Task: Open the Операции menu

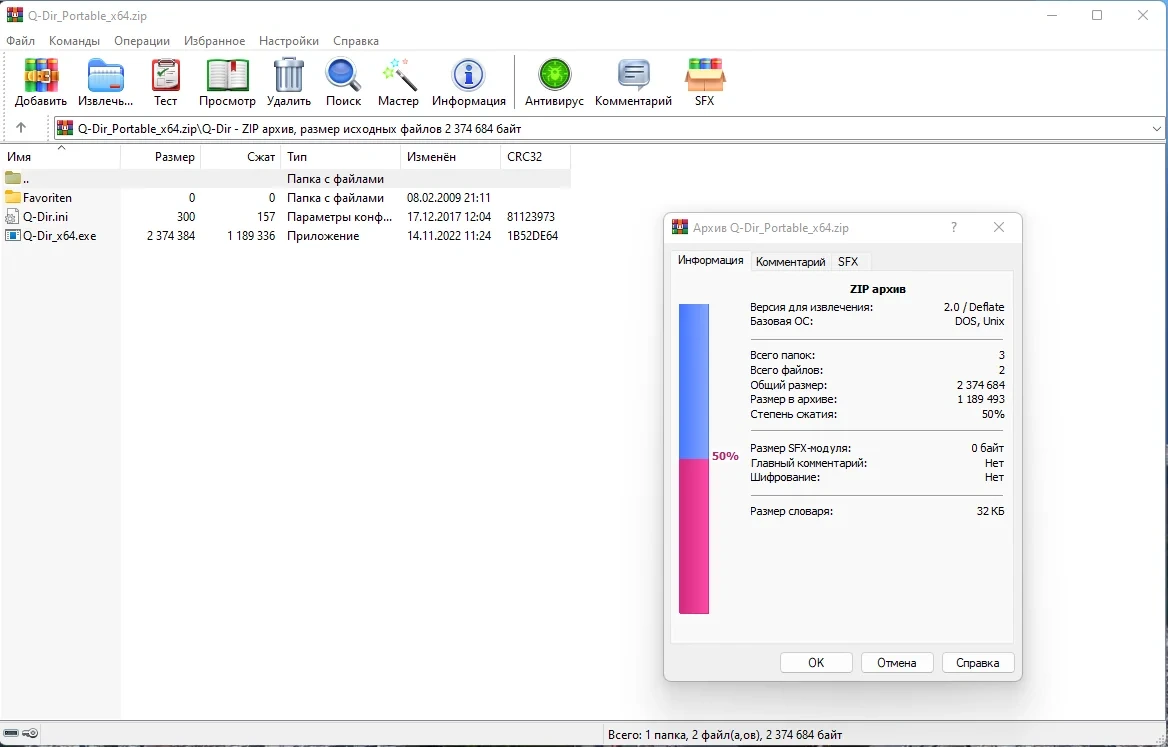Action: click(142, 41)
